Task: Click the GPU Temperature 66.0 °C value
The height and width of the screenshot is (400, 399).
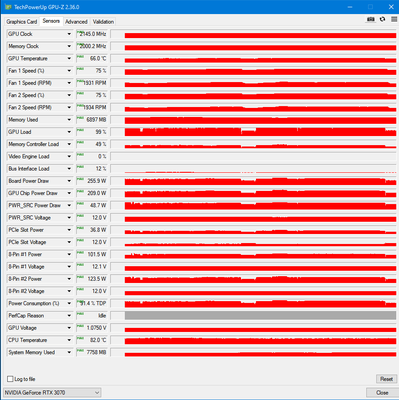Action: point(92,58)
